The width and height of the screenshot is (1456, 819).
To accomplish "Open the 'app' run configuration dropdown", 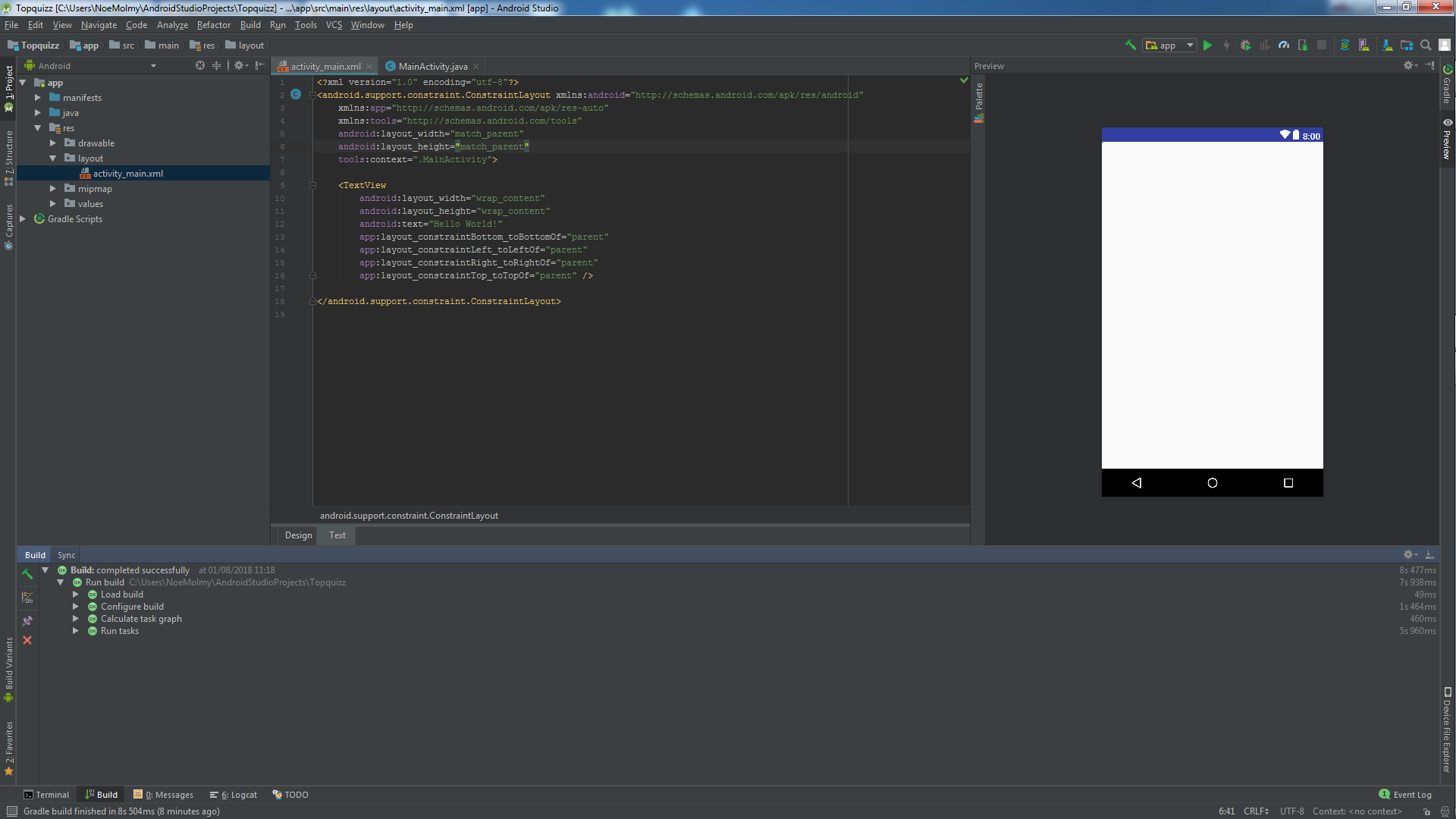I will [x=1191, y=45].
